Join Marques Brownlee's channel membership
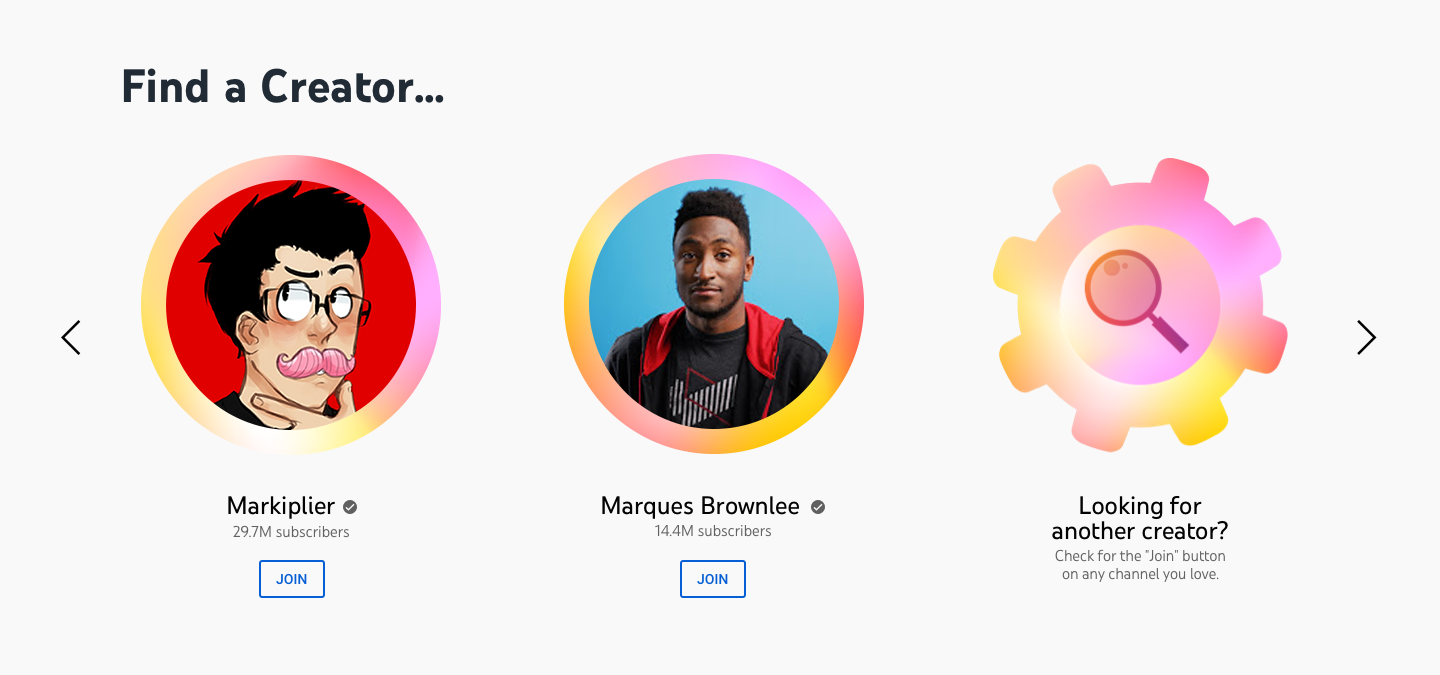Viewport: 1440px width, 675px height. click(713, 579)
